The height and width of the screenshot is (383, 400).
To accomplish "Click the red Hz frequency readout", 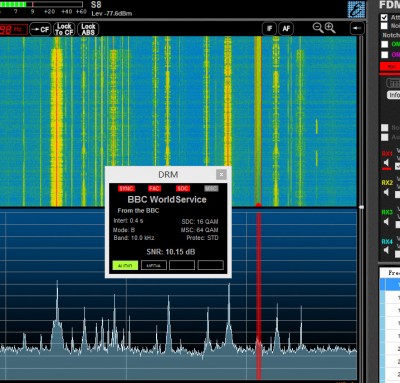I will pos(13,29).
